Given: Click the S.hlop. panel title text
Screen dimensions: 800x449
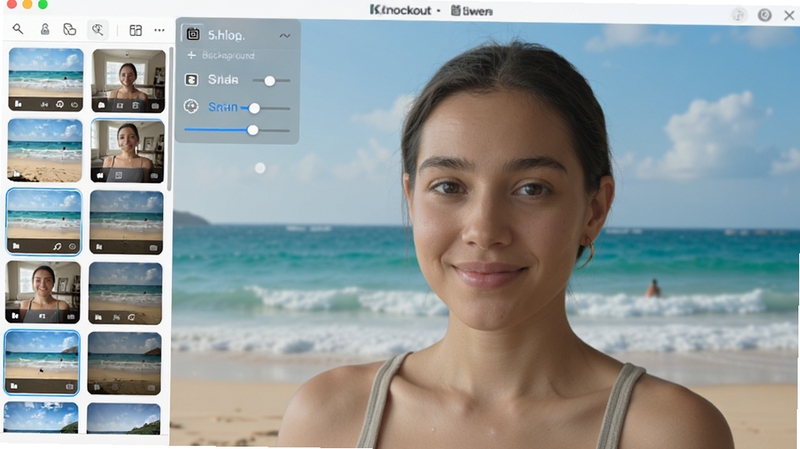Looking at the screenshot, I should [227, 35].
